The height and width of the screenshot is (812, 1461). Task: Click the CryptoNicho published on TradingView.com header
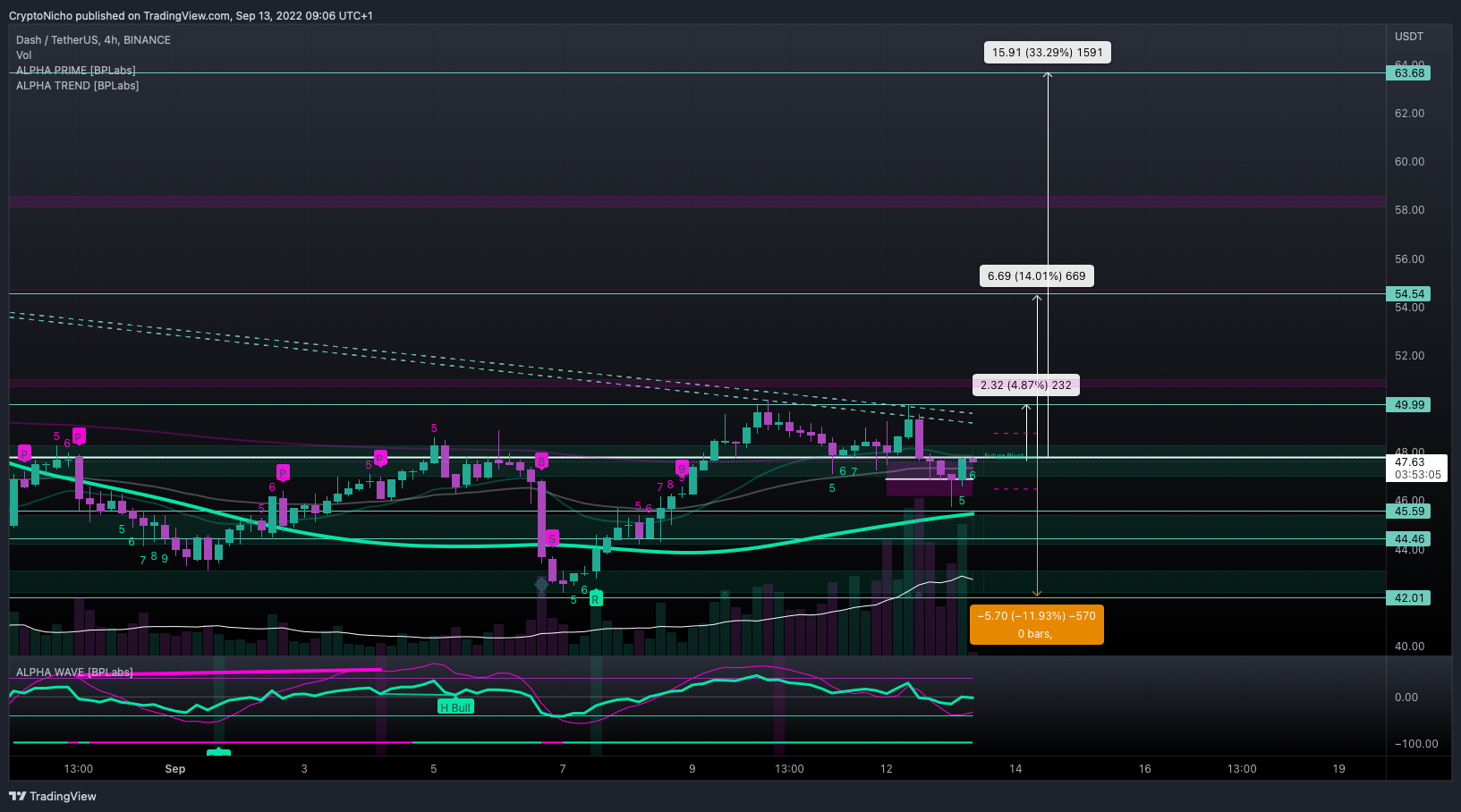[x=191, y=15]
